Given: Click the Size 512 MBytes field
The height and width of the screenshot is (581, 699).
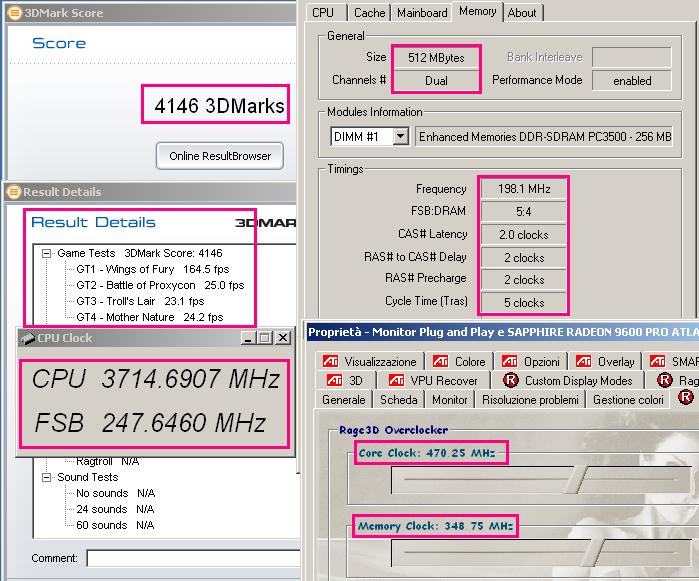Looking at the screenshot, I should point(436,58).
